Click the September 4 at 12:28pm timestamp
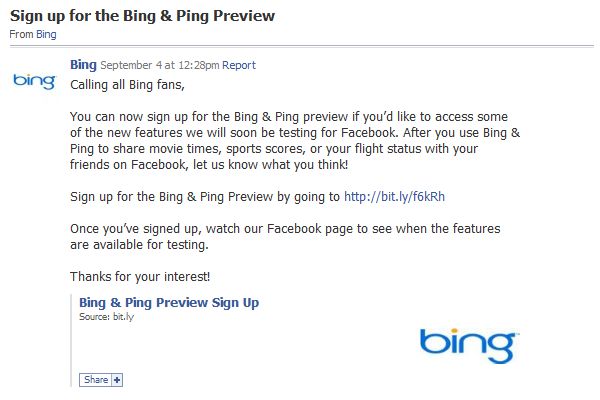 160,65
